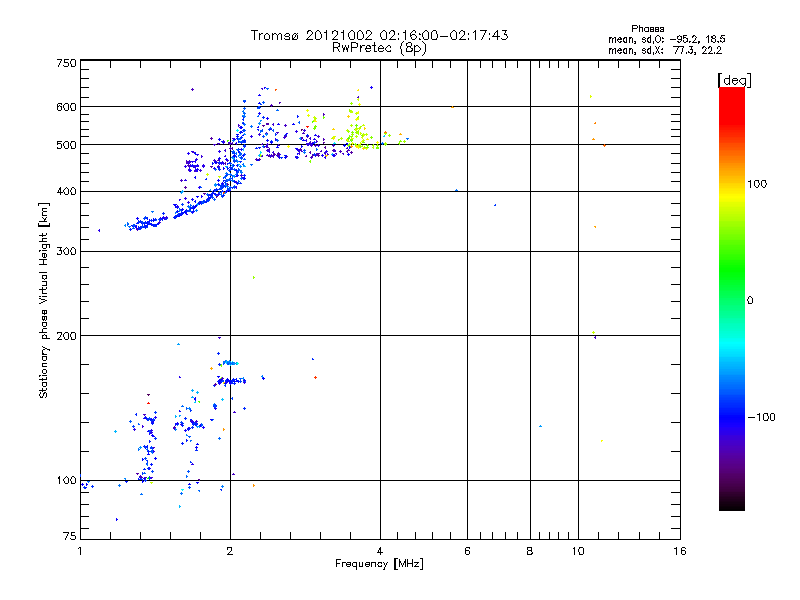Click the '0' label beside the color bar

(x=750, y=300)
